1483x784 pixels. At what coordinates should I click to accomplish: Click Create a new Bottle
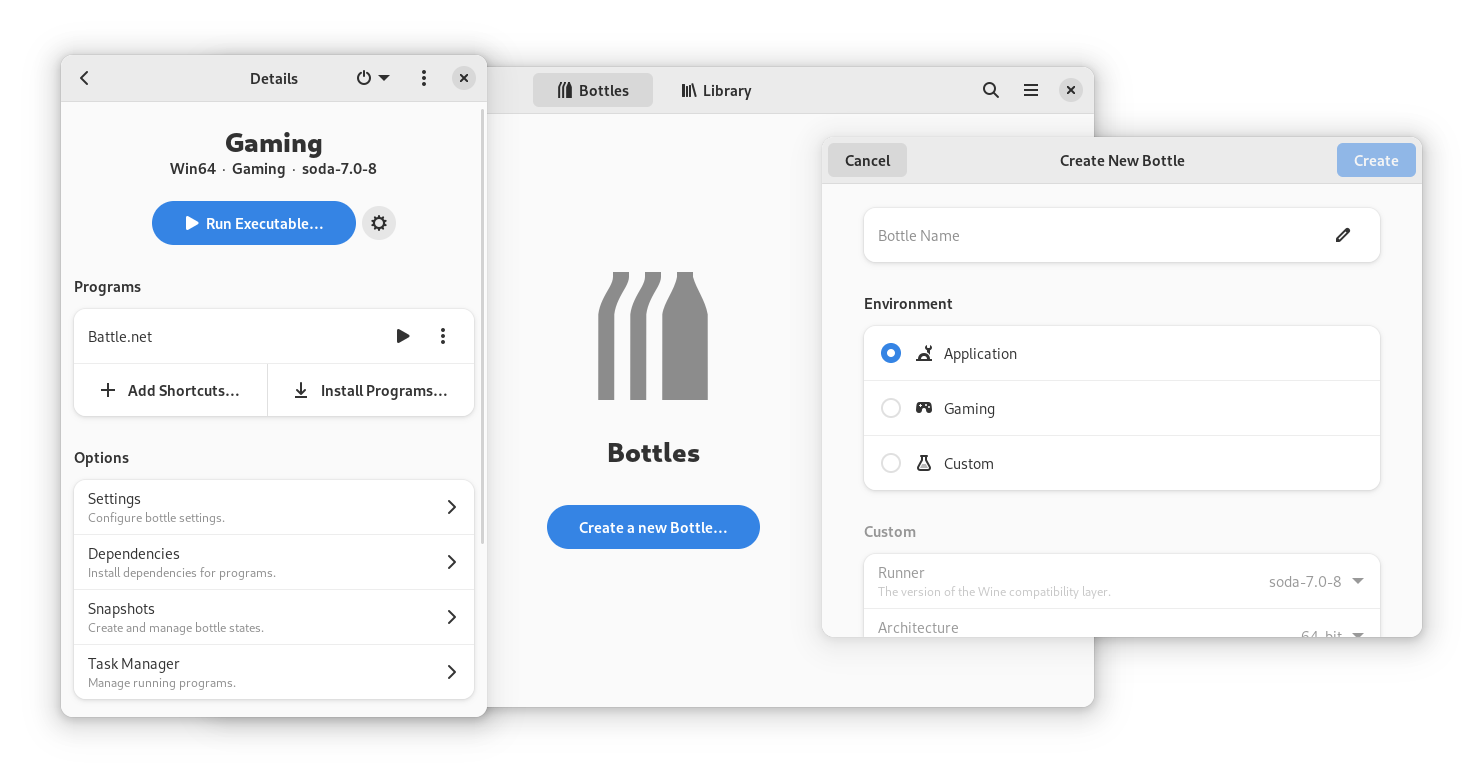click(x=653, y=527)
